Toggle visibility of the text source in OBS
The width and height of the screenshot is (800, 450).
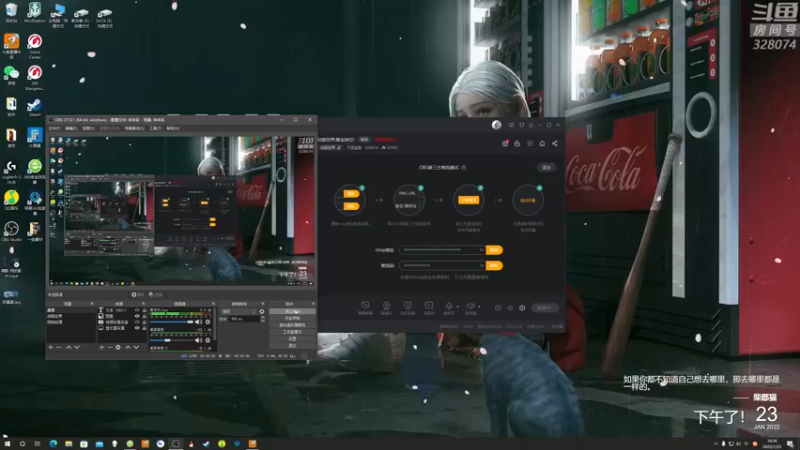137,310
